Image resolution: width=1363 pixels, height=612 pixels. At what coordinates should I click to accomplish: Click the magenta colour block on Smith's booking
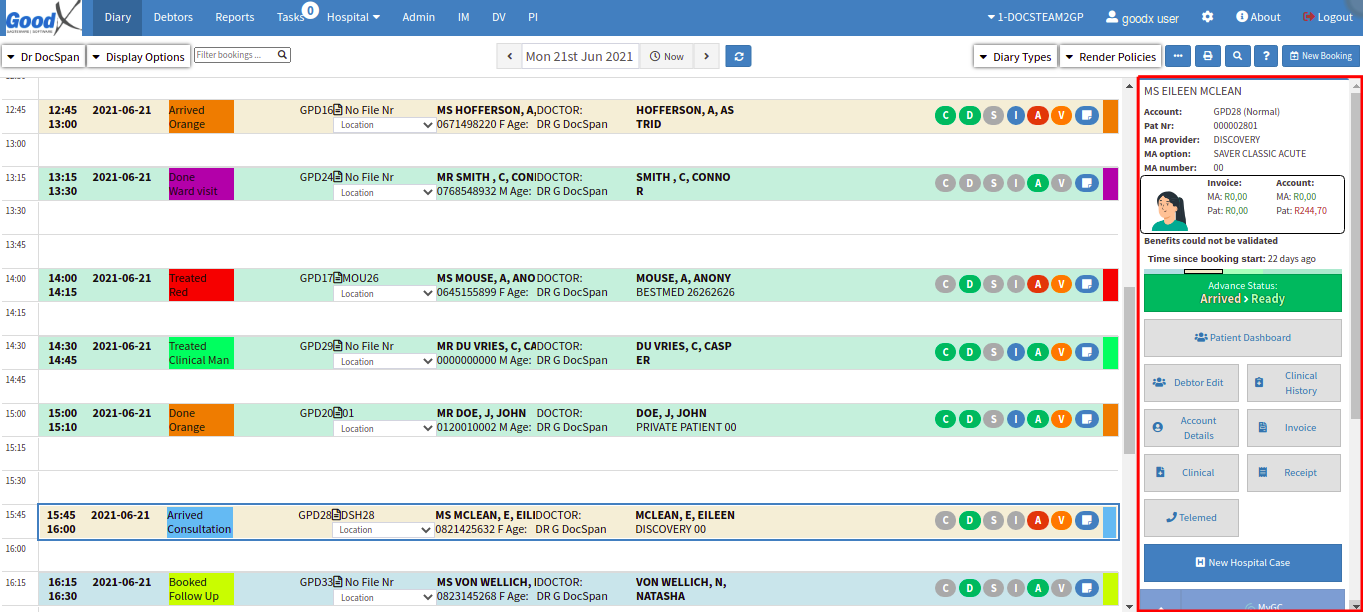tap(1110, 184)
